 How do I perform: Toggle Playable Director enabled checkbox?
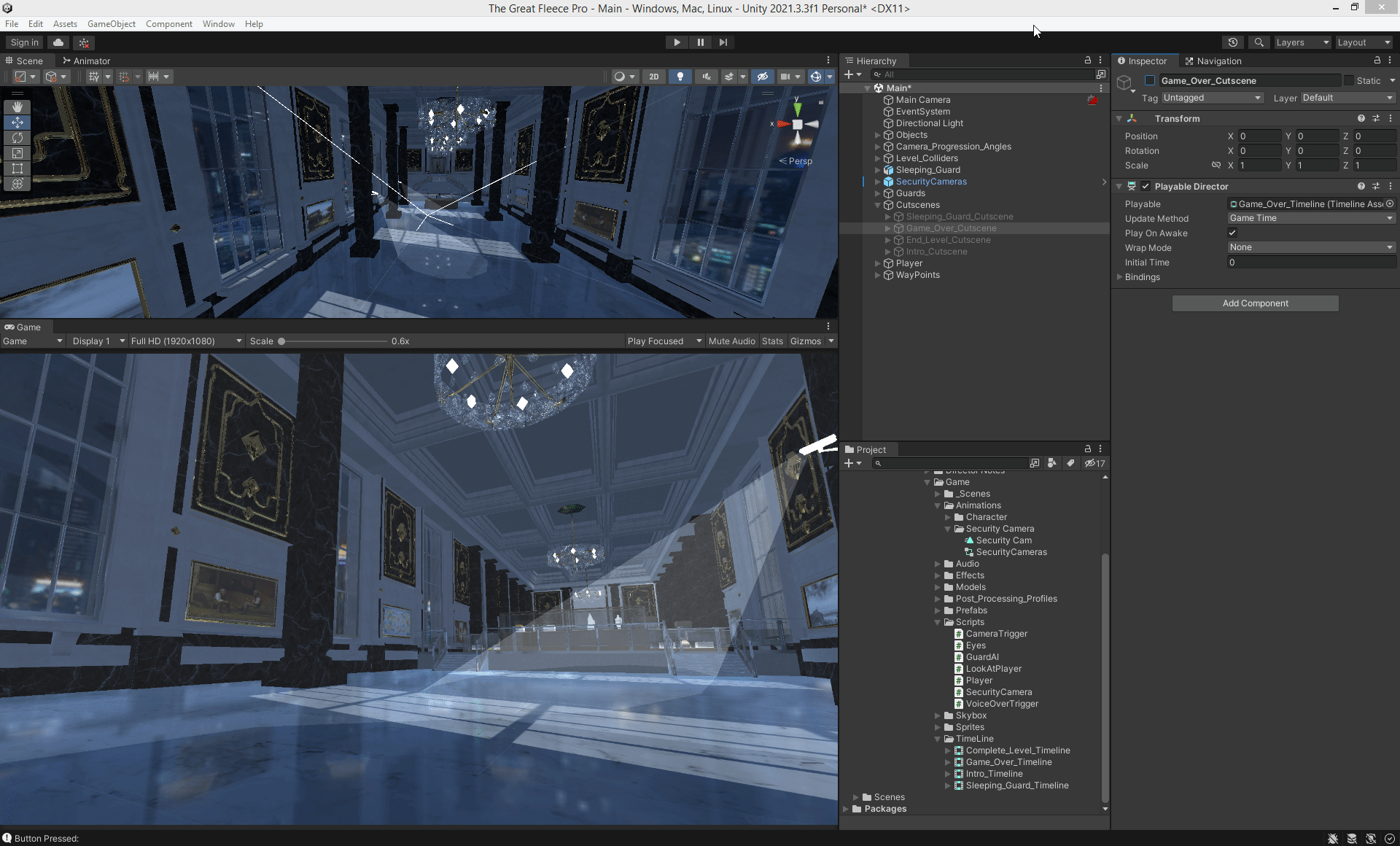point(1146,186)
